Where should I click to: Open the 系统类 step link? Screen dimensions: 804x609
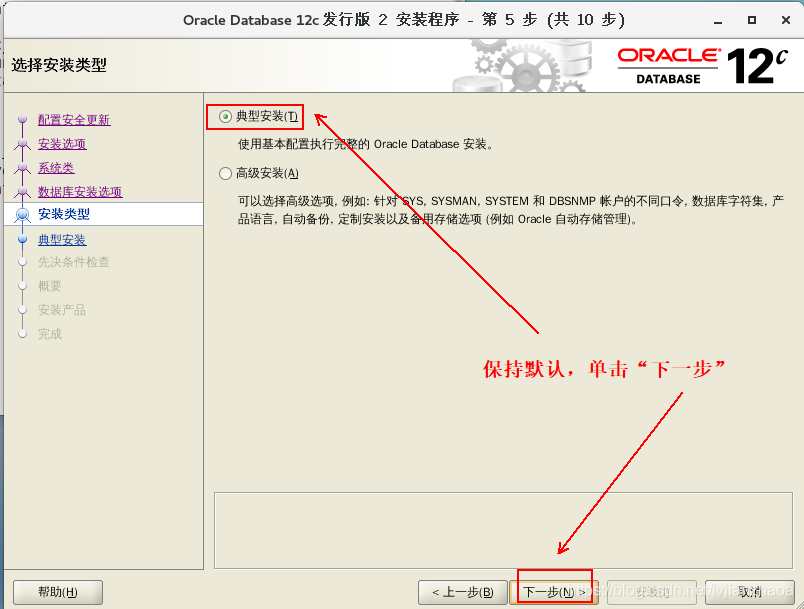coord(56,168)
